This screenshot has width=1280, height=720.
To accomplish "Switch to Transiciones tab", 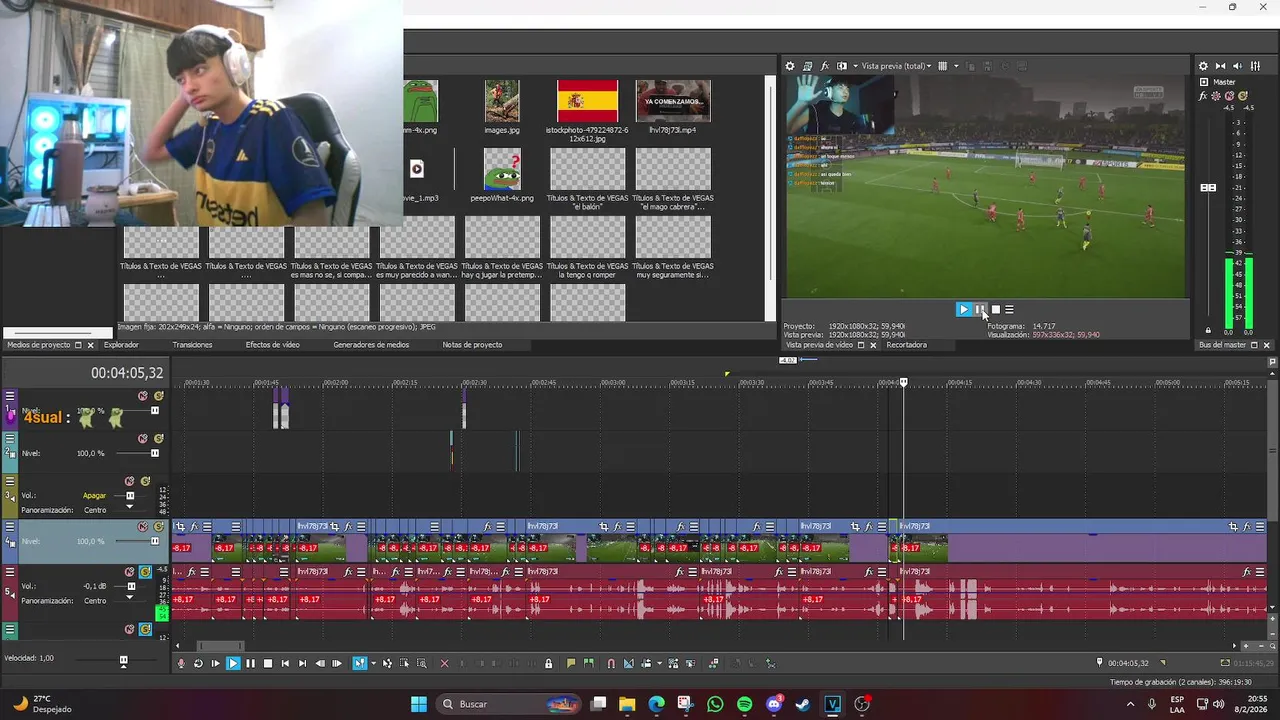I will 192,345.
